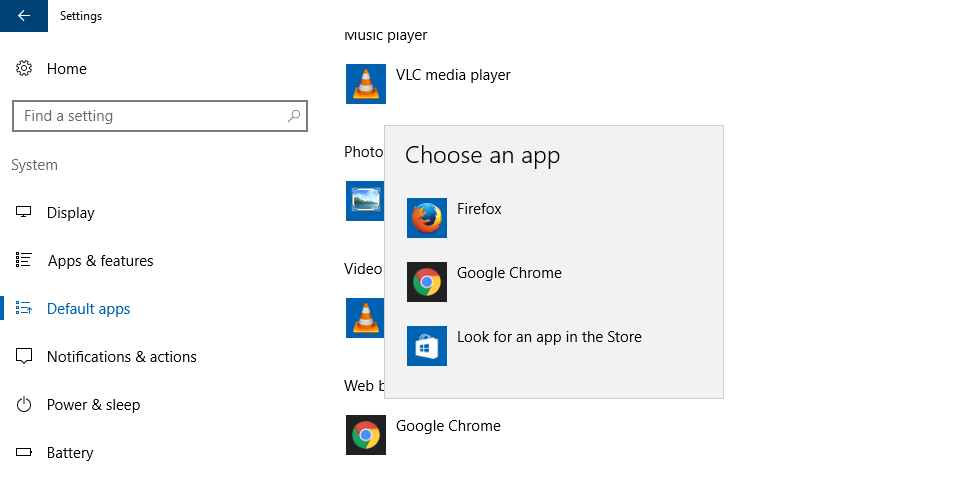The image size is (963, 481).
Task: Click the Default apps sidebar icon
Action: 24,308
